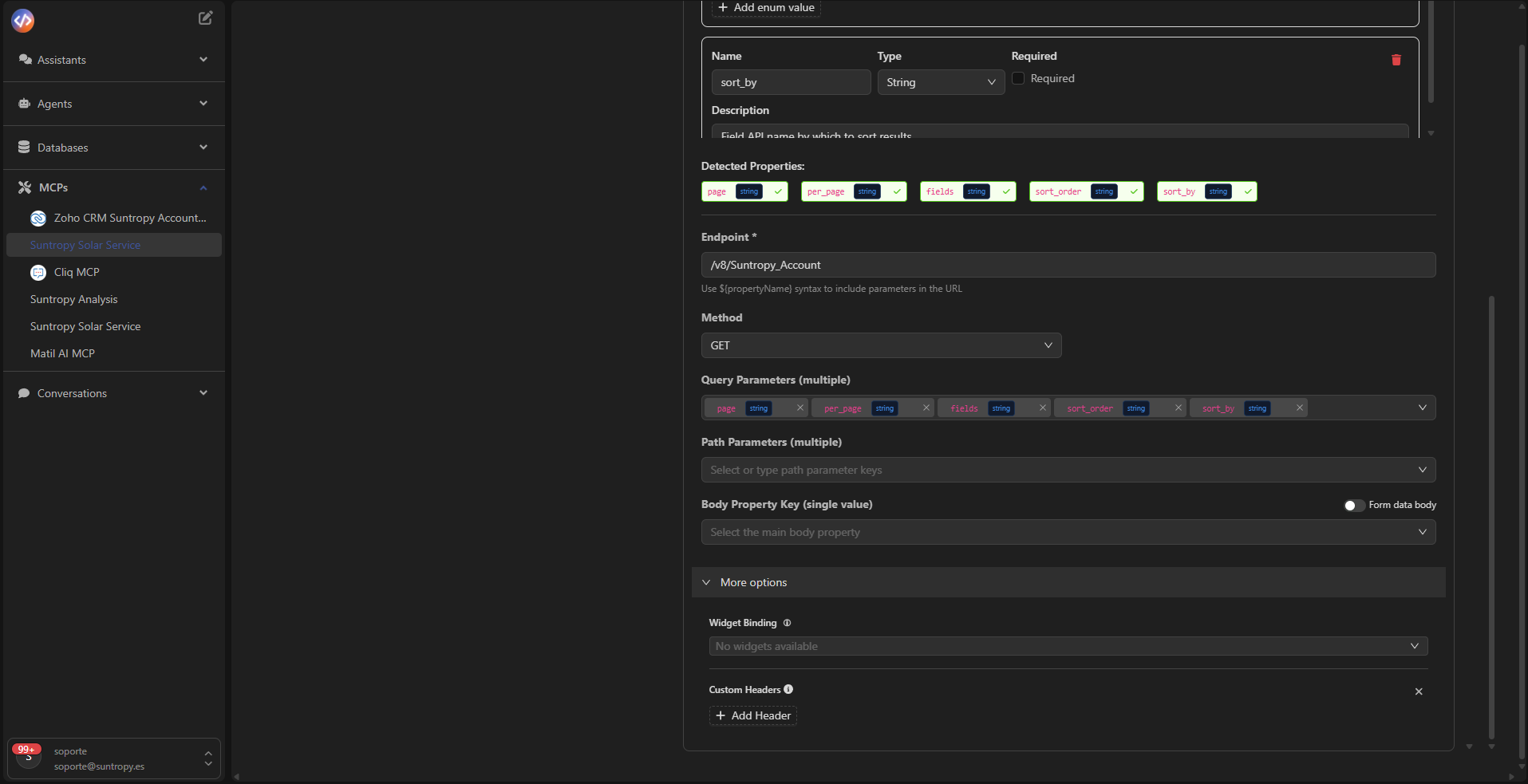The height and width of the screenshot is (784, 1528).
Task: Open soporte account menu
Action: coord(114,758)
